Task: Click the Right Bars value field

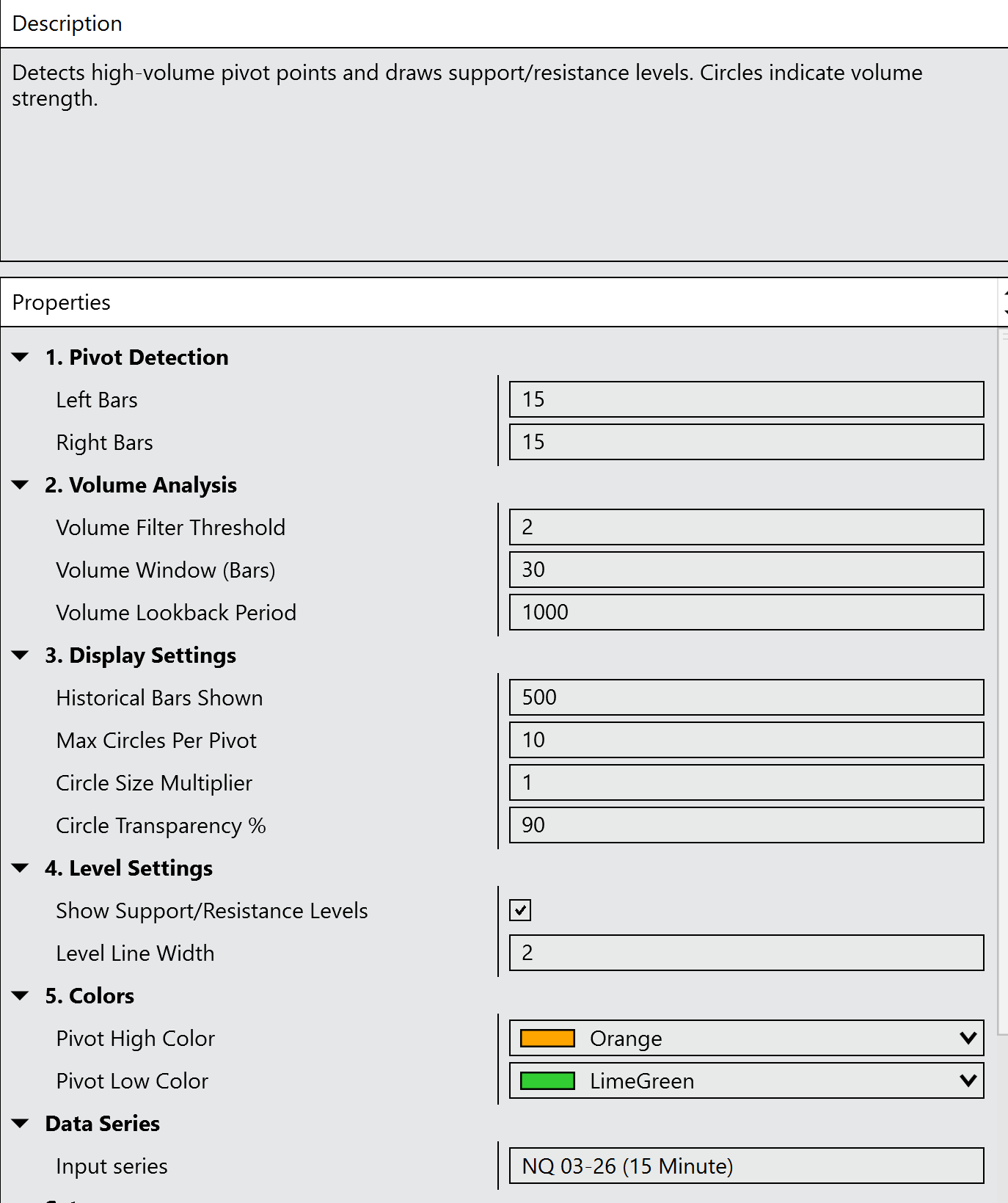Action: pos(745,442)
